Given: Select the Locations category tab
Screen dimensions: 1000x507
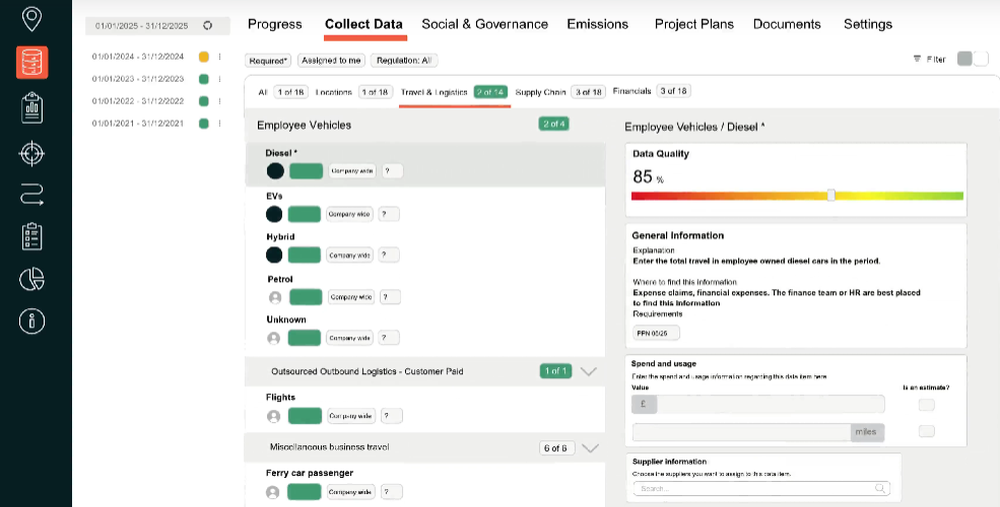Looking at the screenshot, I should [x=353, y=92].
